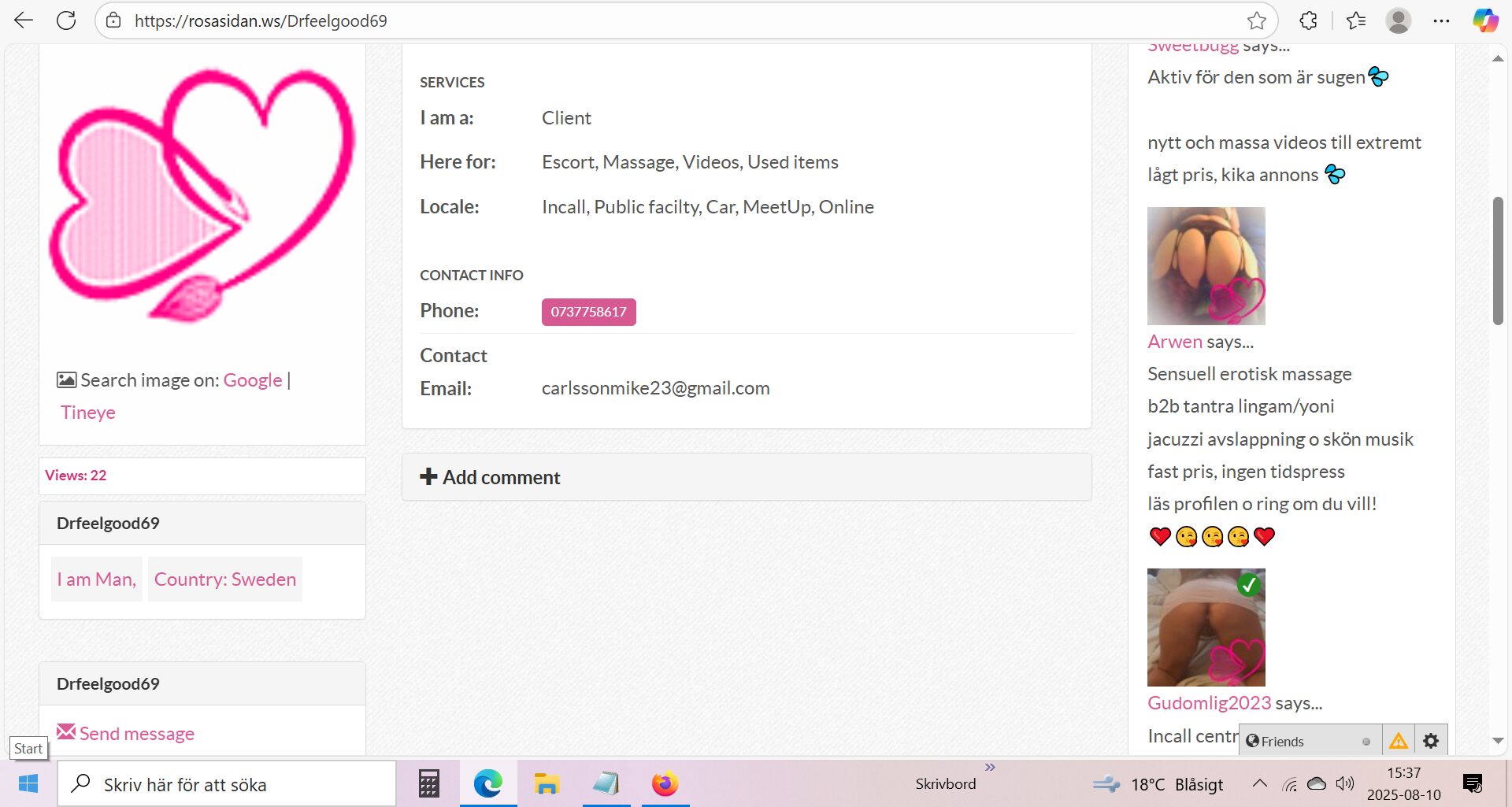Open the Favorites list icon
This screenshot has width=1512, height=807.
[x=1356, y=20]
